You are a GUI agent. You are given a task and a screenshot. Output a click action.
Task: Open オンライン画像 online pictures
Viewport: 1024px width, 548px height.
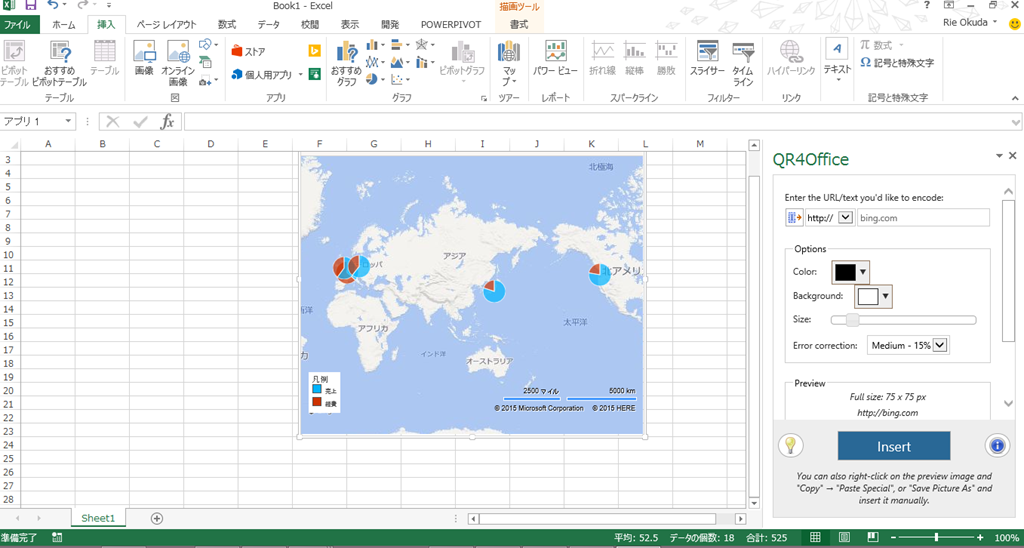[178, 64]
